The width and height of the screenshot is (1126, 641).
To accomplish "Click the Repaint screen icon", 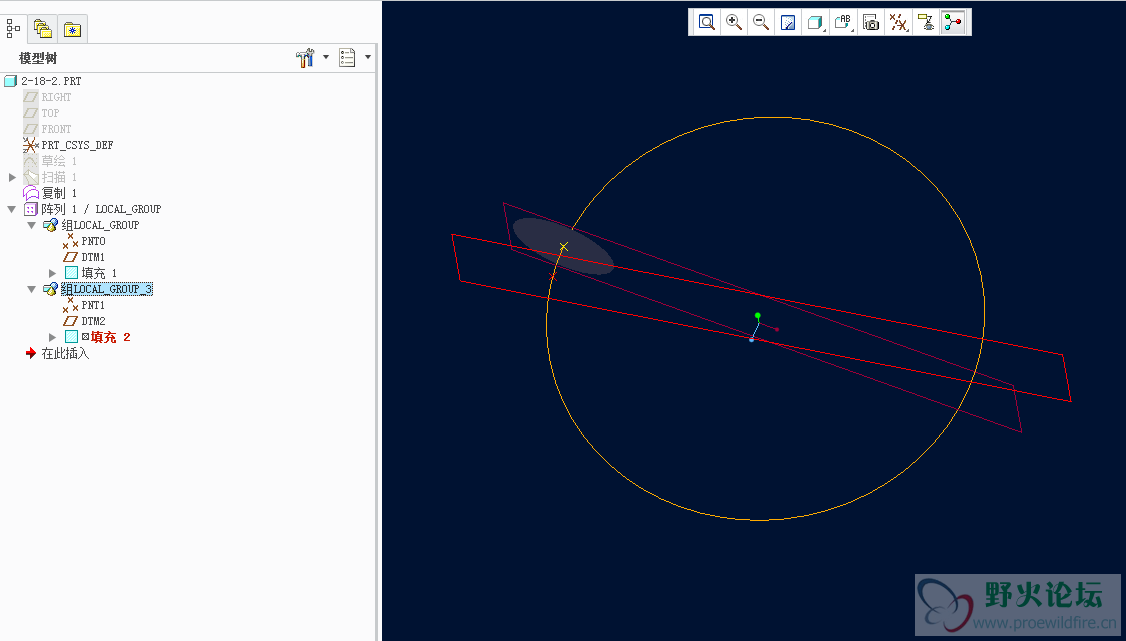I will [x=788, y=22].
